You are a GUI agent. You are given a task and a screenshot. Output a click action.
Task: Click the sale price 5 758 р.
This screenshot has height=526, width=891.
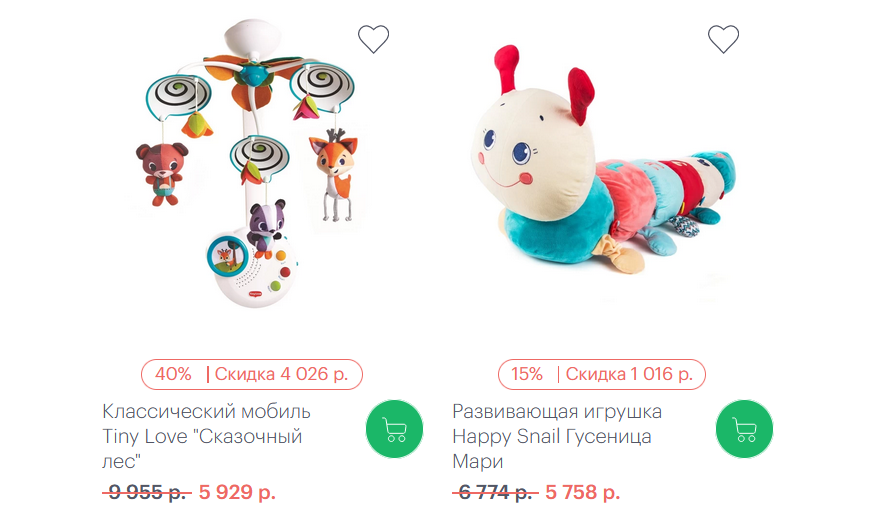582,492
